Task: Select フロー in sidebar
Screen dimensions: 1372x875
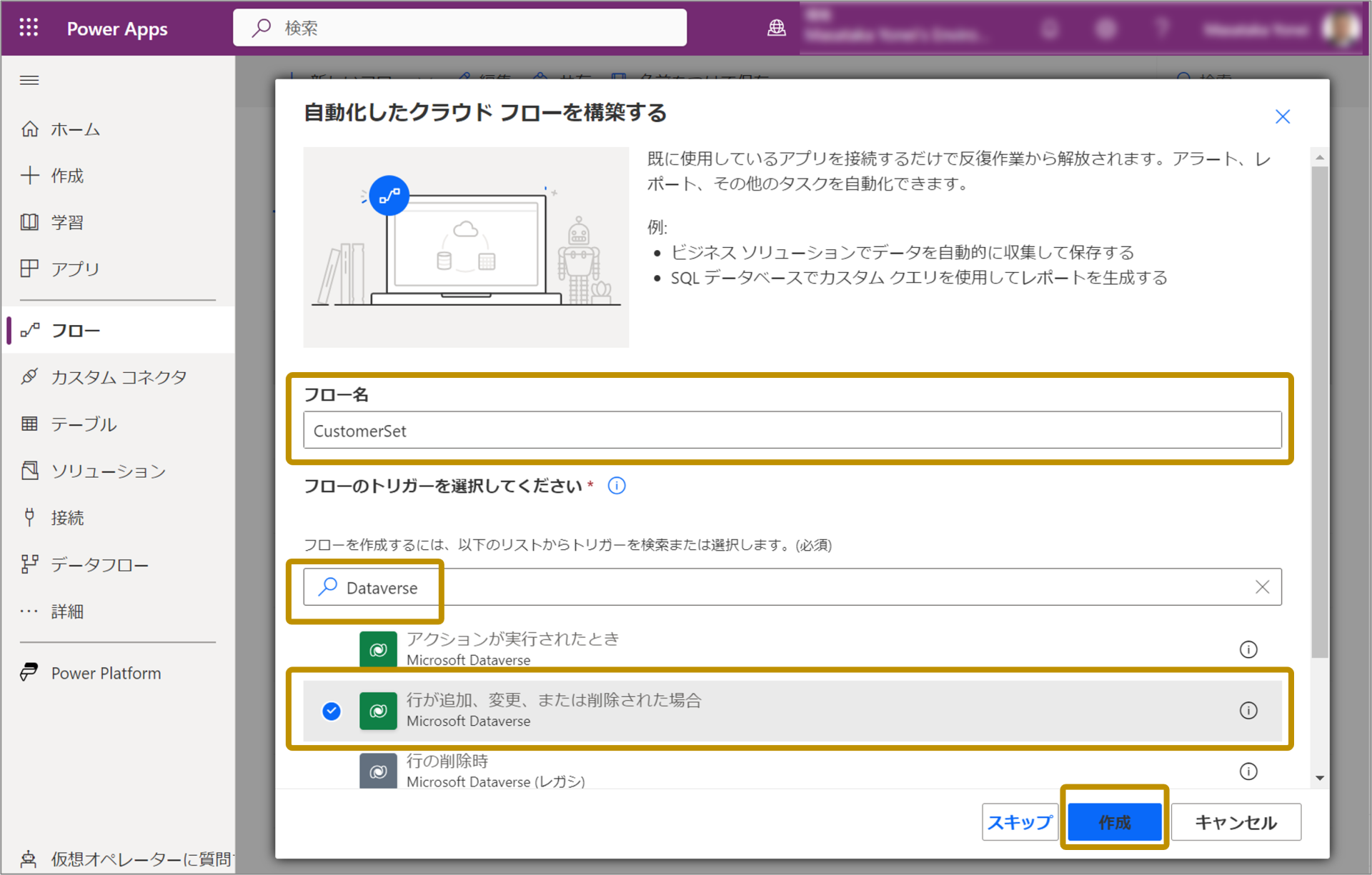Action: click(118, 330)
